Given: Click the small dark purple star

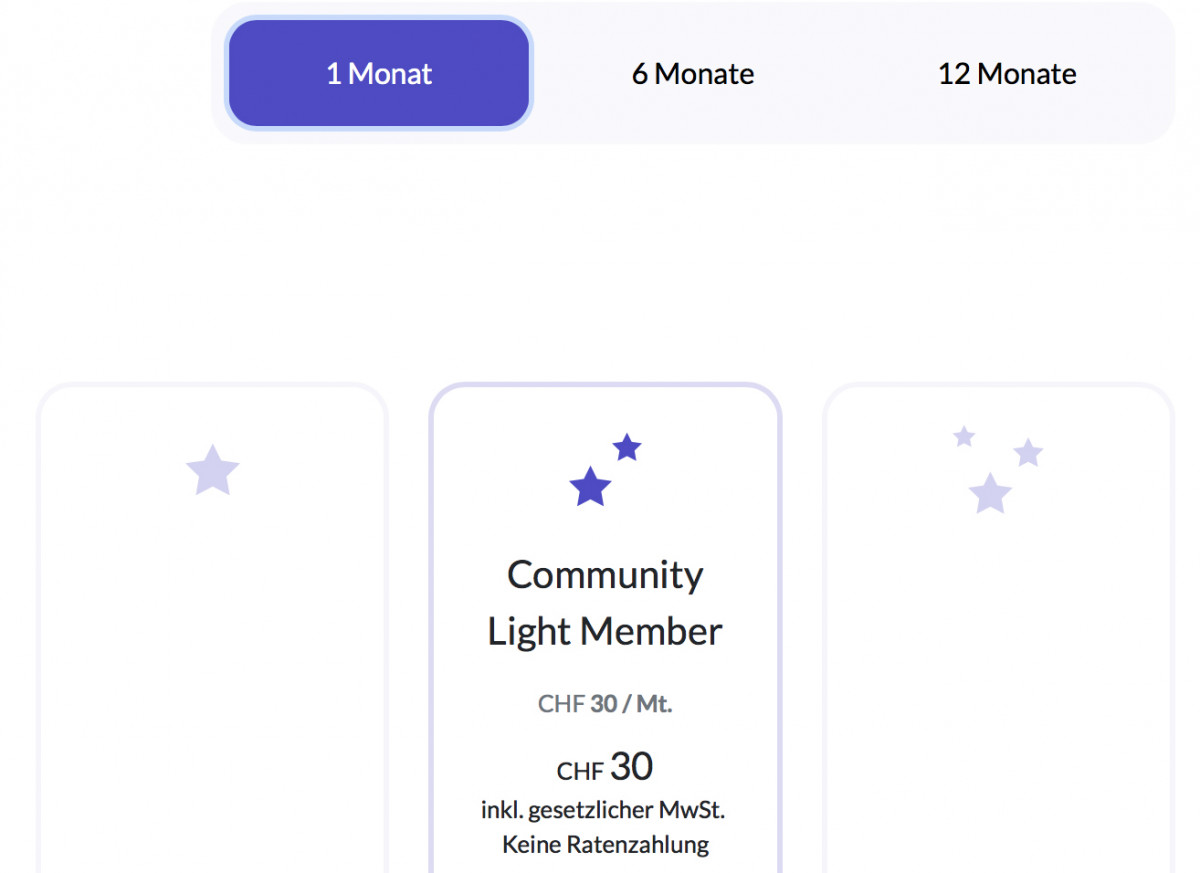Looking at the screenshot, I should click(x=627, y=447).
